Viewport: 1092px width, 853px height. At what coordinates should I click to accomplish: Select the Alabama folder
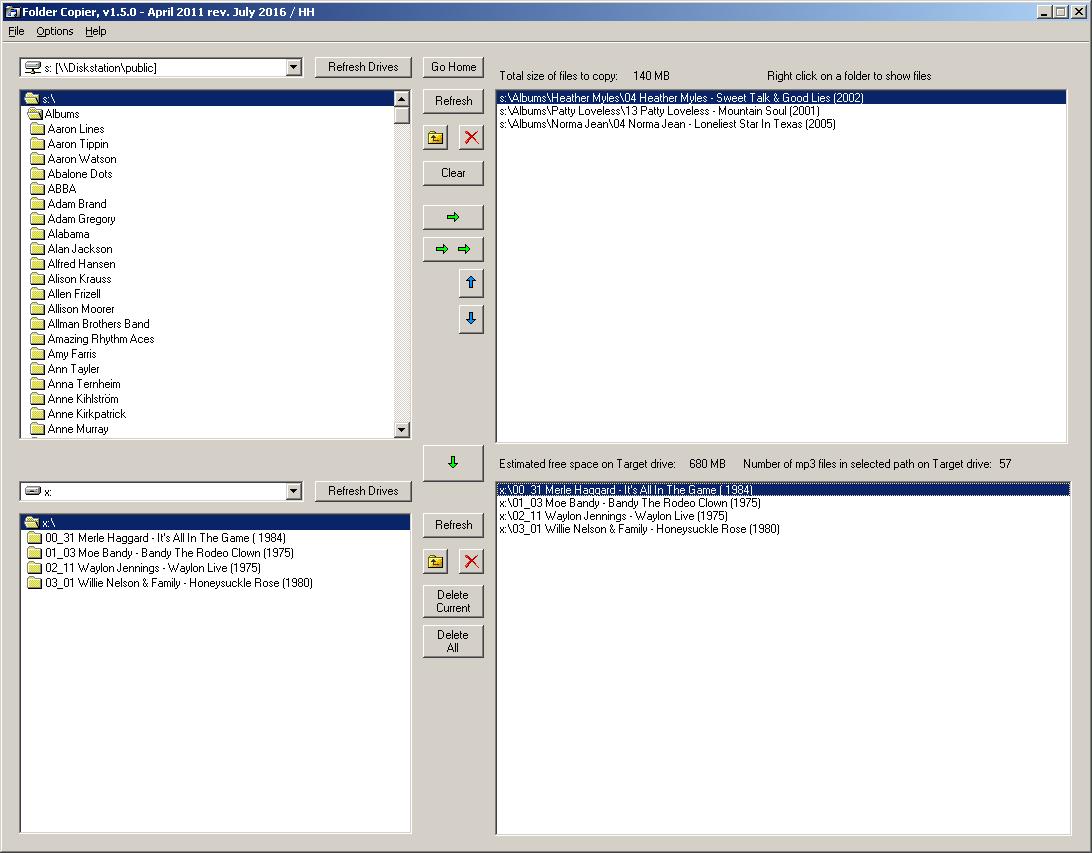pyautogui.click(x=68, y=234)
